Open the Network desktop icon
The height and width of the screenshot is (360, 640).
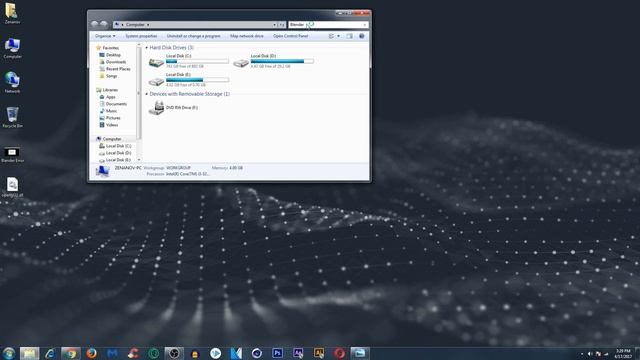[x=12, y=83]
